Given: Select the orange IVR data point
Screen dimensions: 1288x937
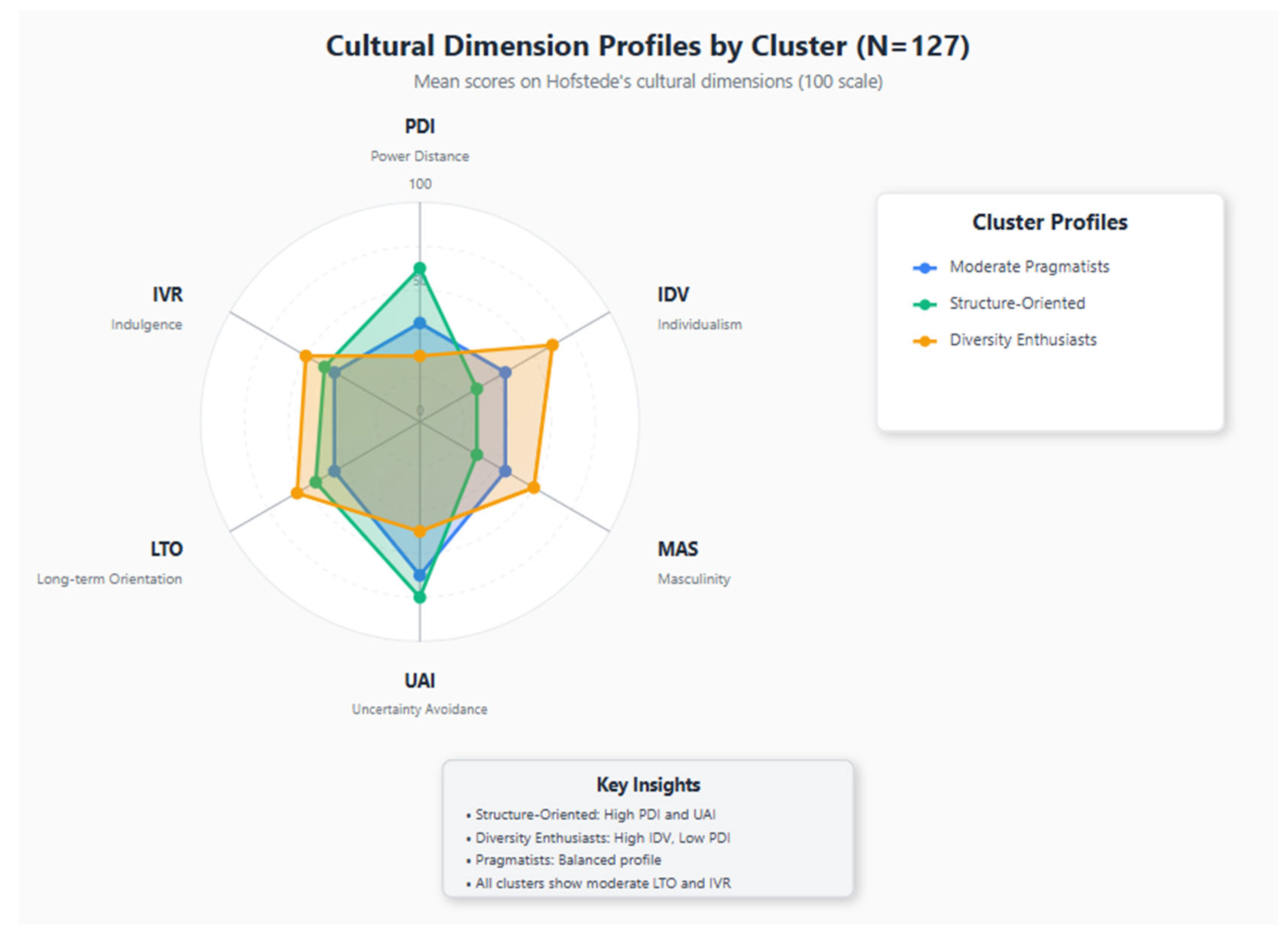Looking at the screenshot, I should point(305,356).
